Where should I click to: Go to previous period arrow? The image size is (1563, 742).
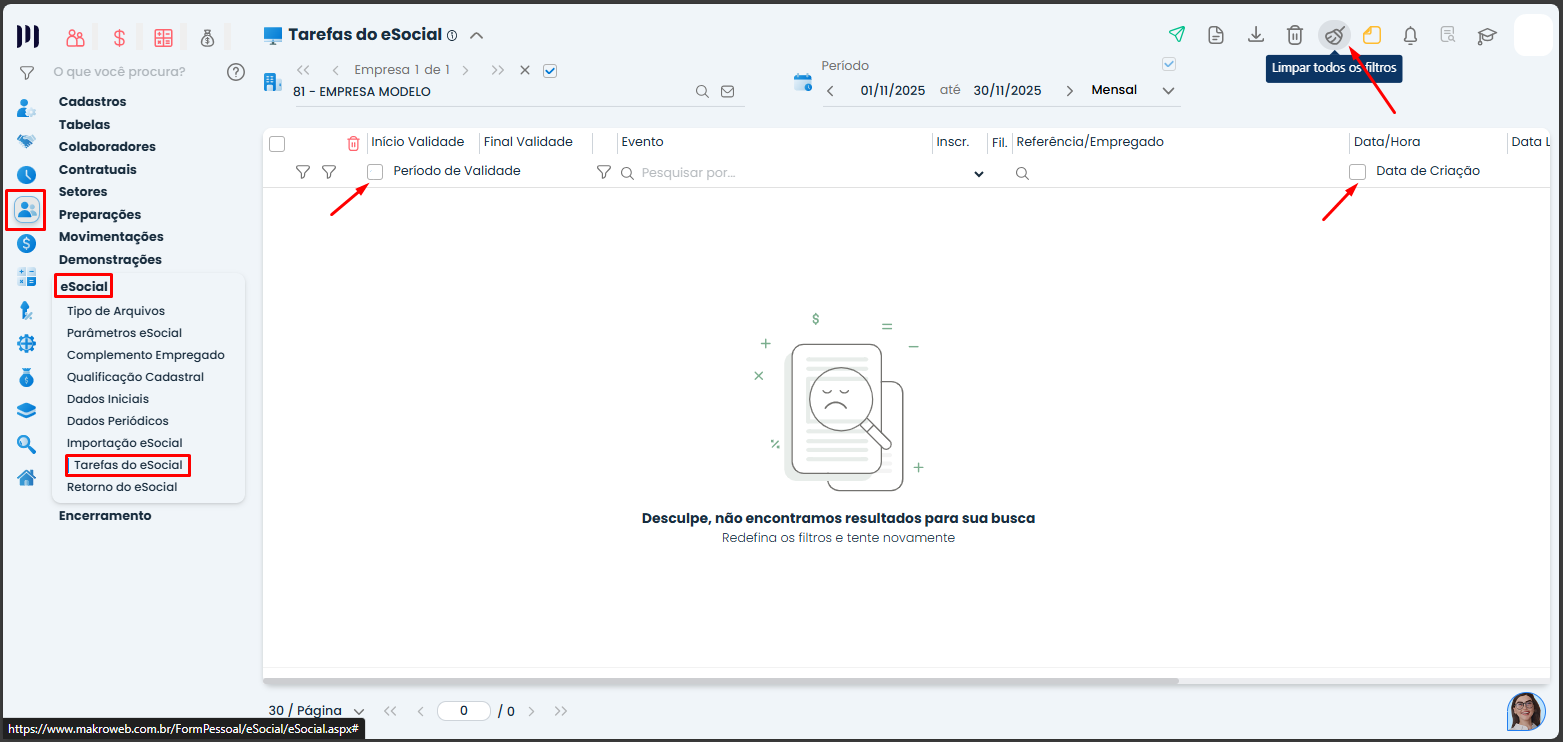830,91
